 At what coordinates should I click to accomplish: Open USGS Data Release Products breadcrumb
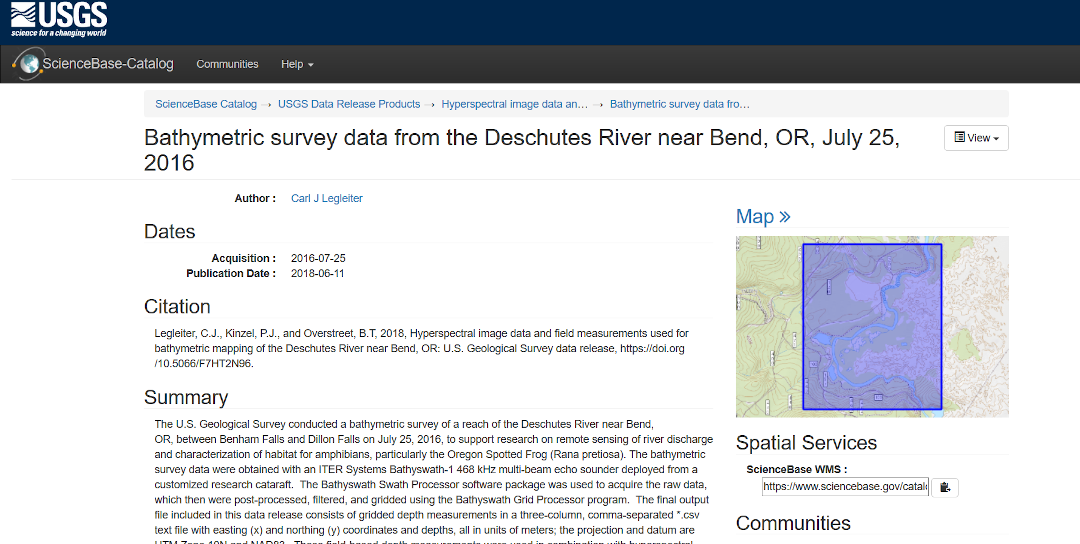(x=349, y=104)
